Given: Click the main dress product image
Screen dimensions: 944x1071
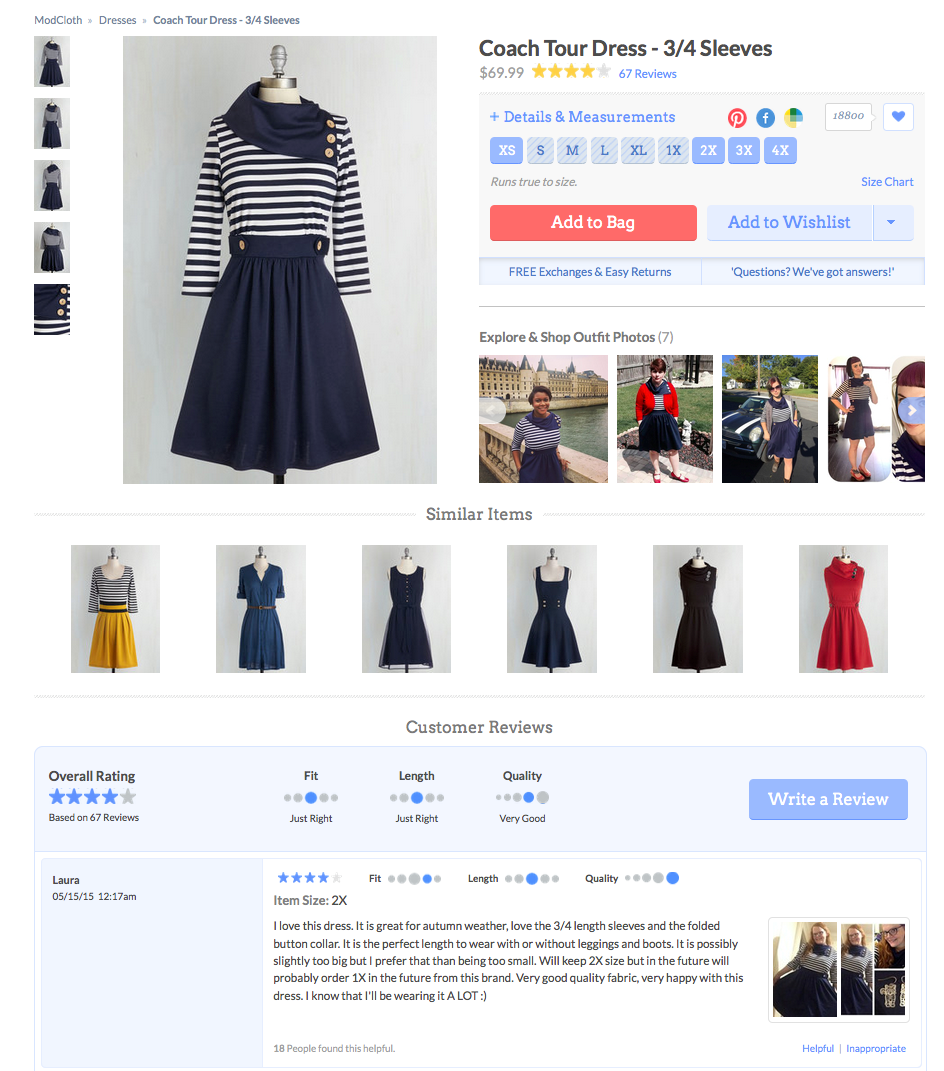Looking at the screenshot, I should [280, 260].
